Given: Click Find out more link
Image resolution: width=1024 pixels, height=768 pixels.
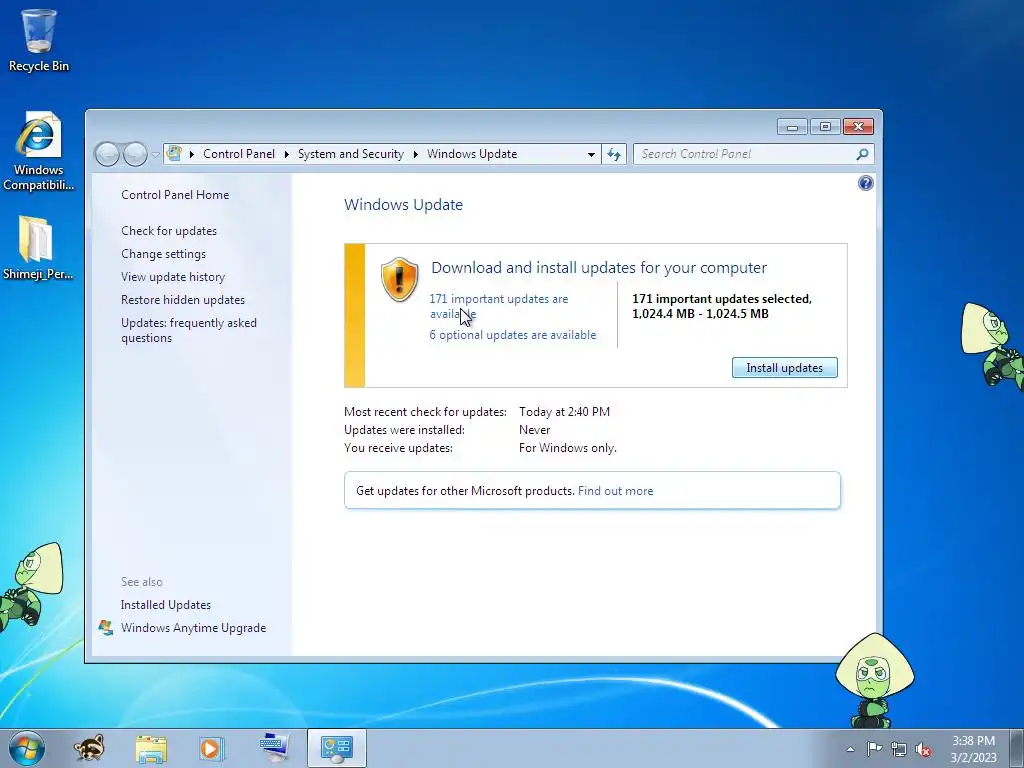Looking at the screenshot, I should click(x=615, y=491).
